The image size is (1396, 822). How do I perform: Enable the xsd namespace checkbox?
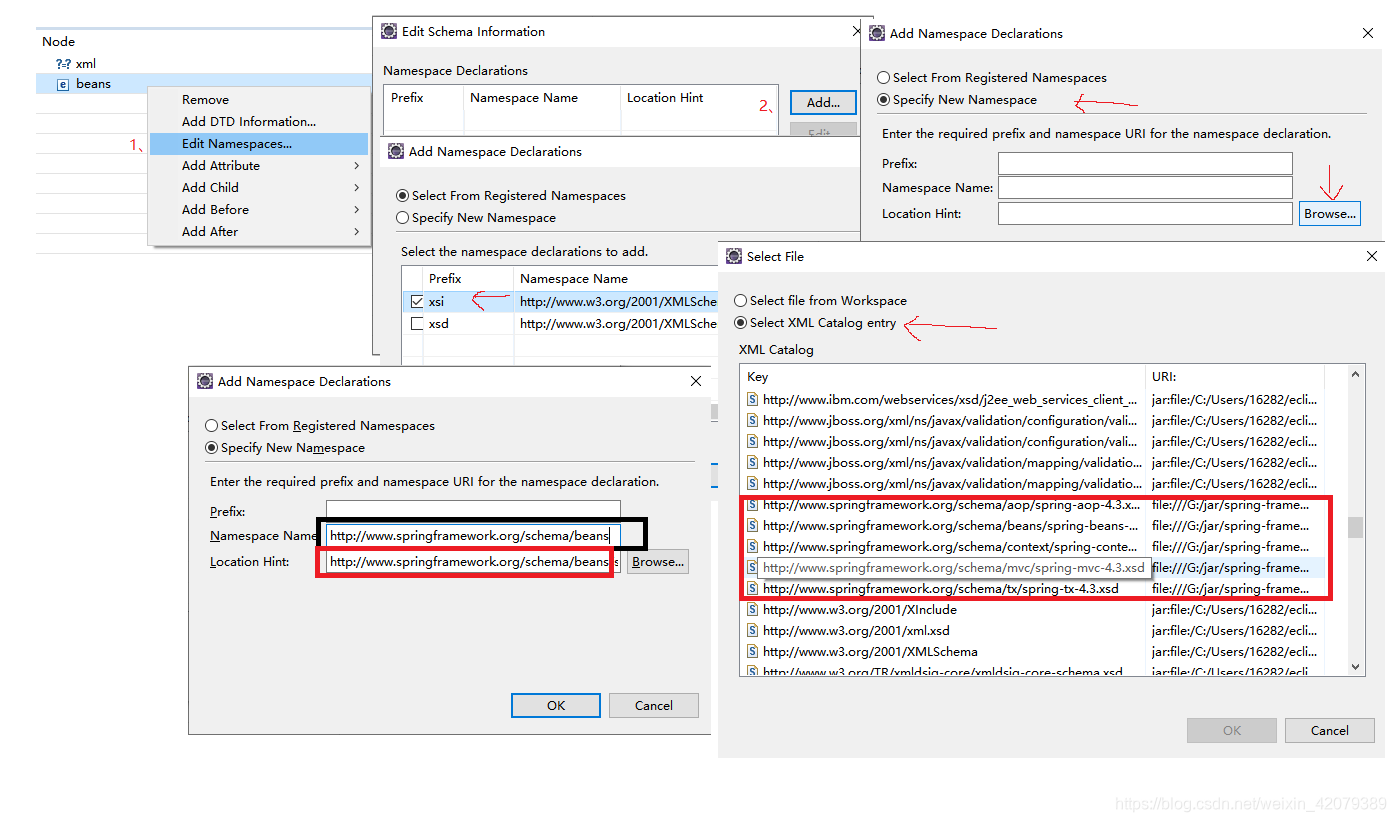pyautogui.click(x=417, y=324)
